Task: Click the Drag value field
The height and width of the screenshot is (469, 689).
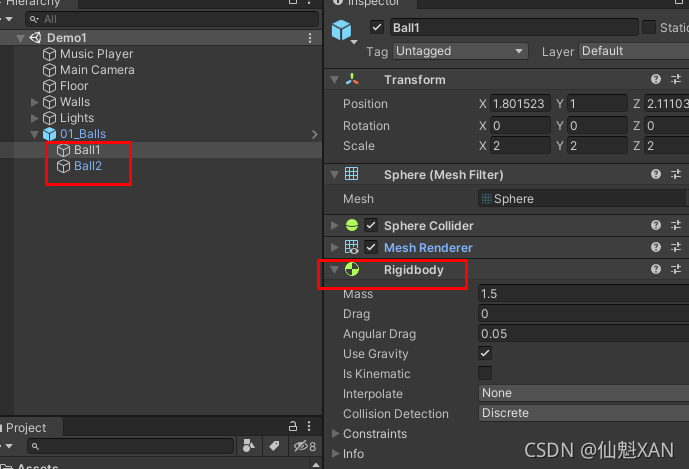Action: click(584, 314)
